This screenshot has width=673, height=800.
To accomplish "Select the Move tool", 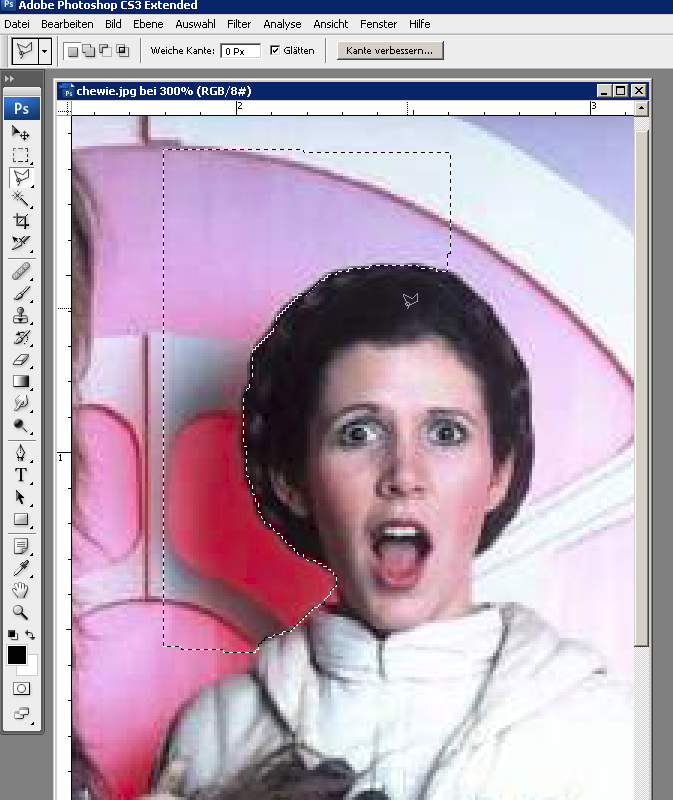I will pyautogui.click(x=20, y=133).
